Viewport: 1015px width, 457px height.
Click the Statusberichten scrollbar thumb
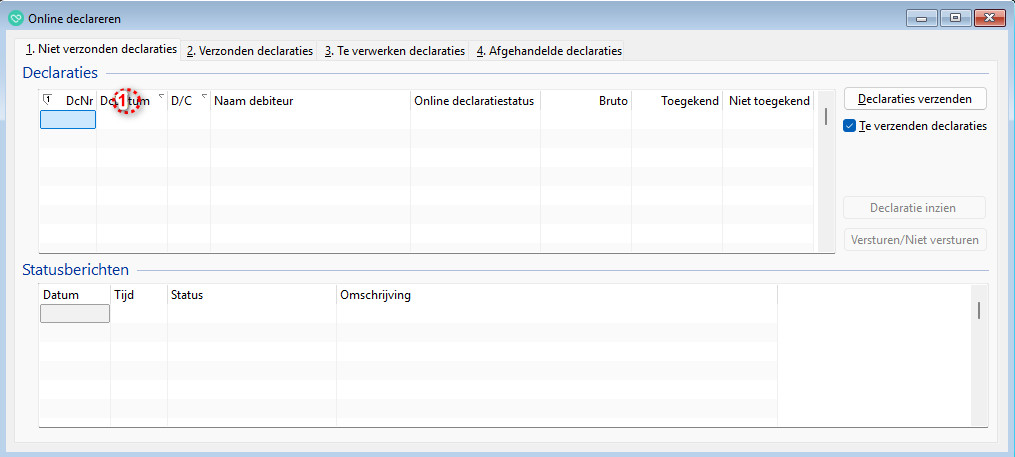click(x=978, y=310)
